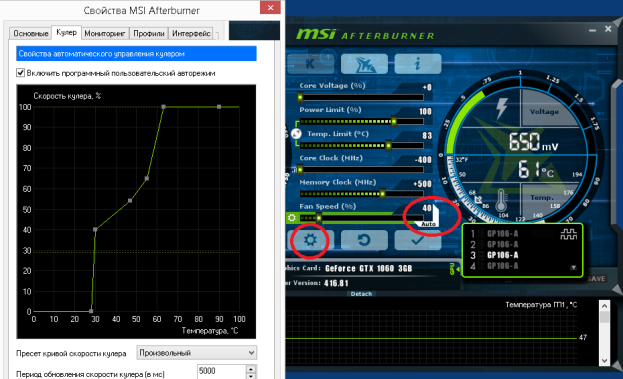
Task: Click the Detach button
Action: pos(361,294)
